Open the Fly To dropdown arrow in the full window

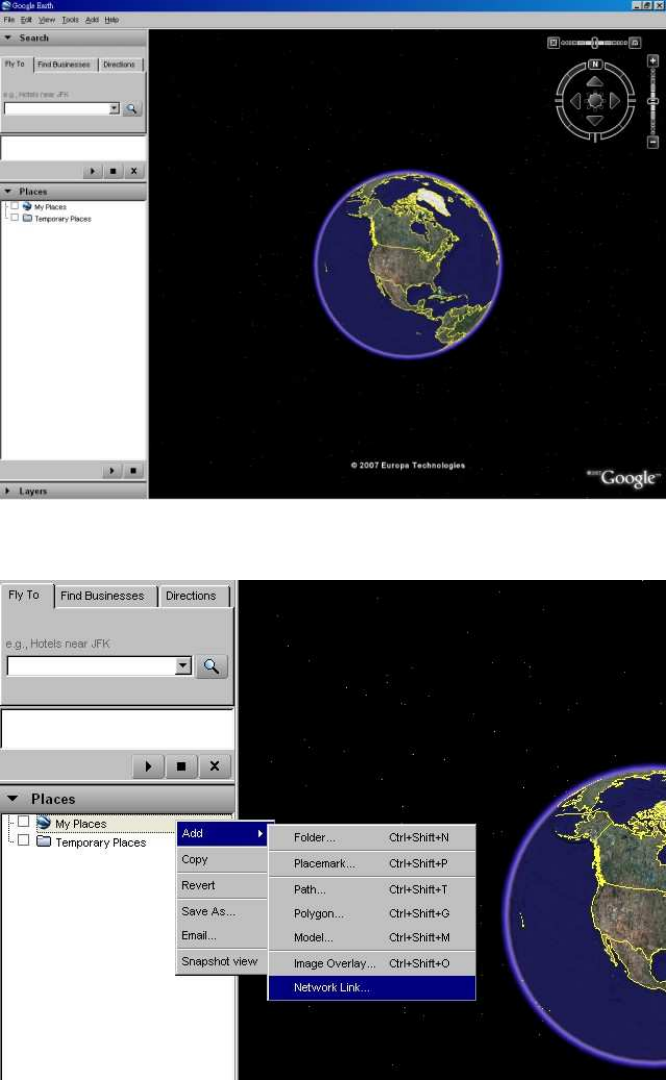point(114,109)
